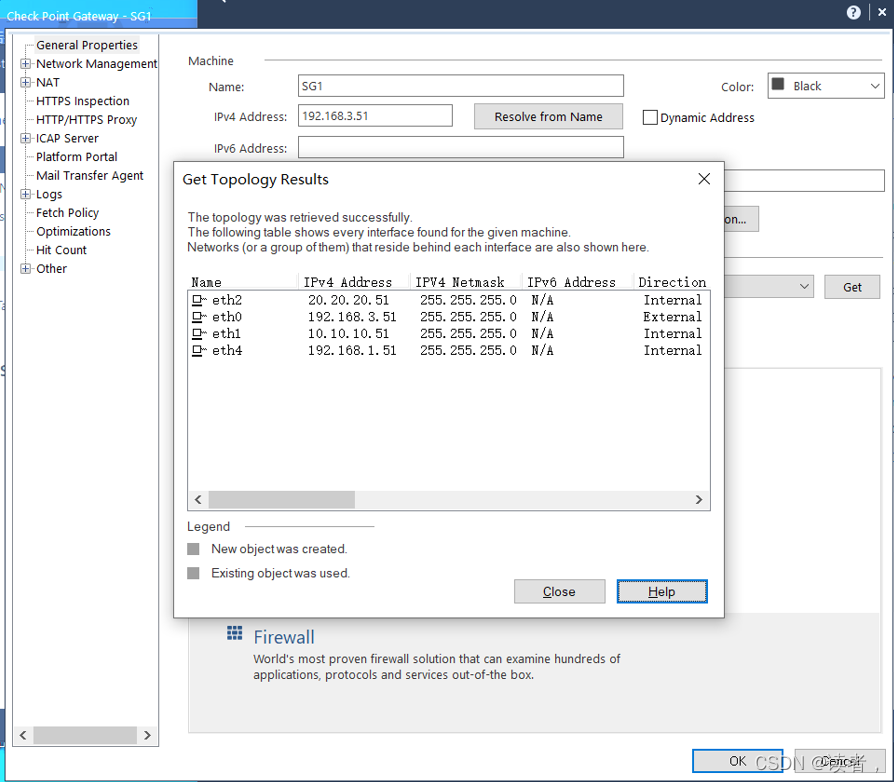The image size is (894, 782).
Task: Click the IPV4 Netmask column header
Action: point(465,282)
